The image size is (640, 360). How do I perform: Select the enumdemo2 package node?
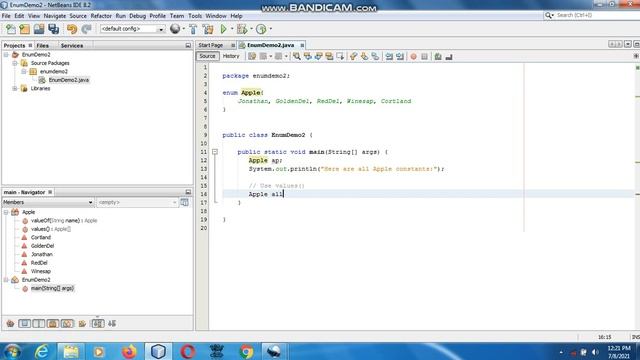click(54, 71)
